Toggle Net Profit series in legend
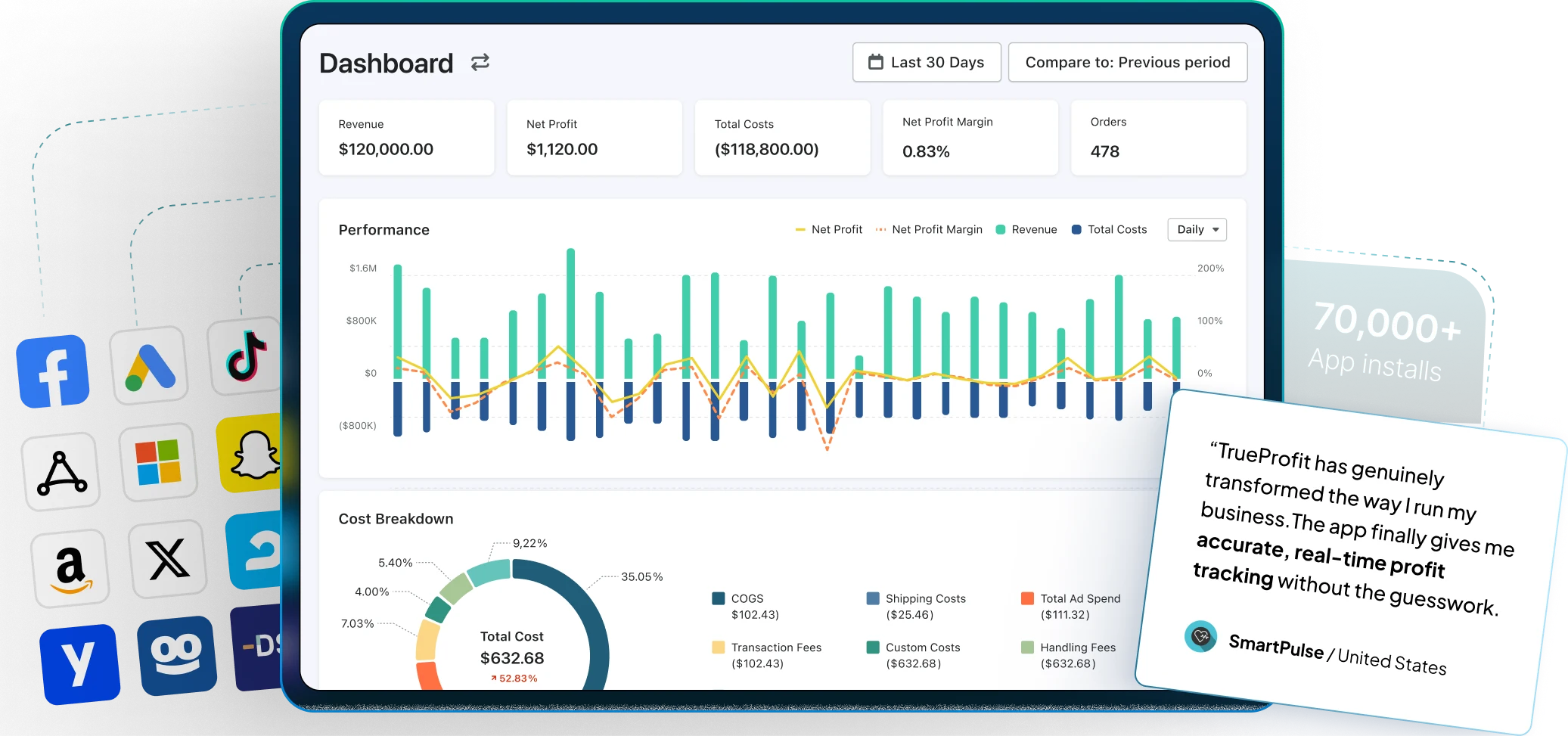The image size is (1568, 736). (829, 229)
